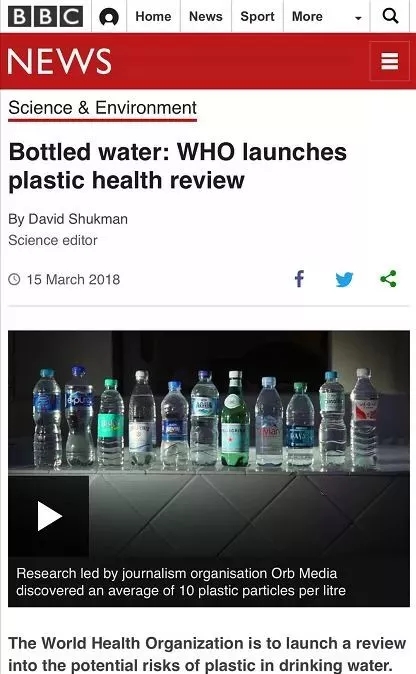Open the hamburger menu in News banner

[x=389, y=61]
